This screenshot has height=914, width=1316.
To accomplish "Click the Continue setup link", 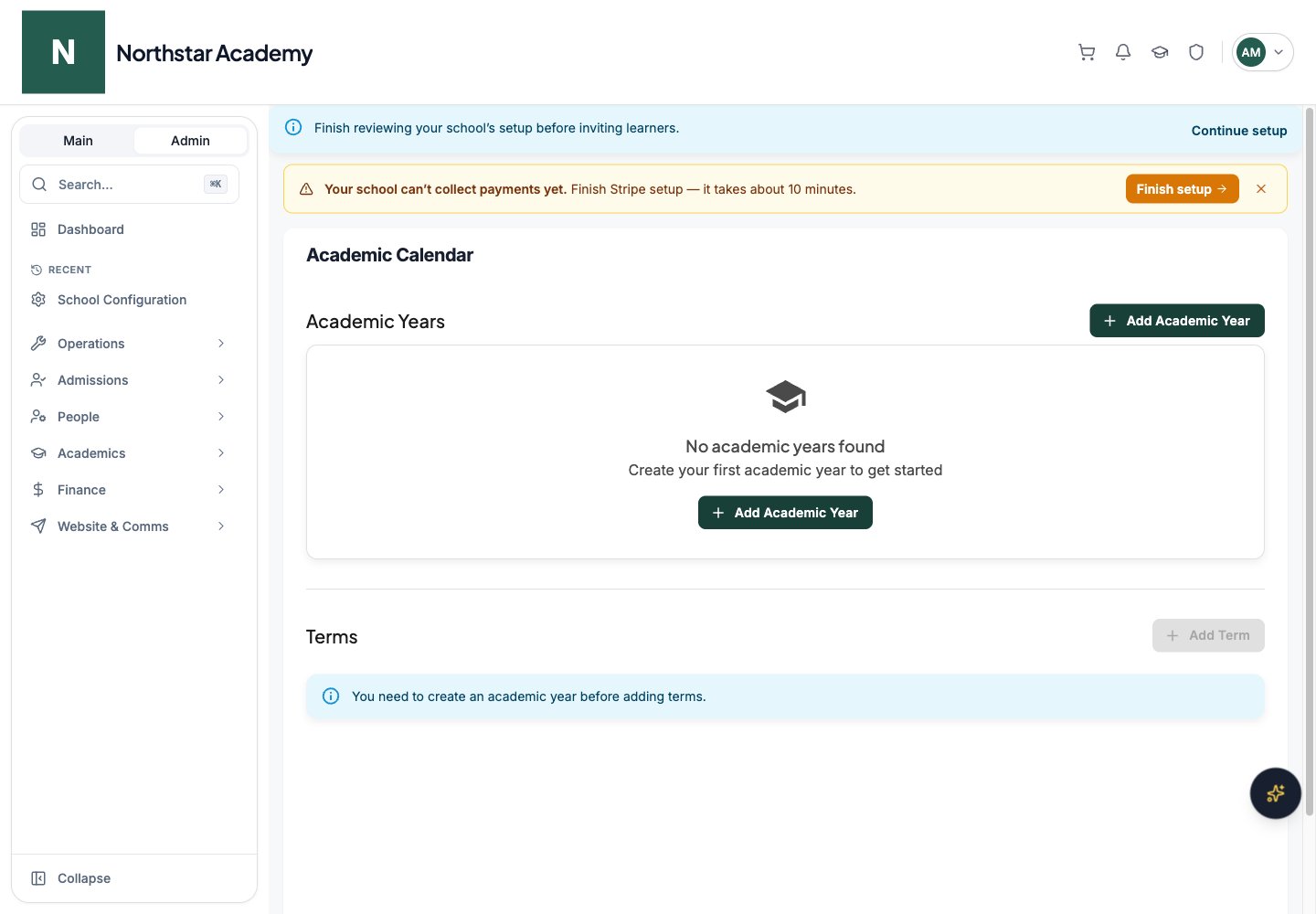I will (1239, 131).
